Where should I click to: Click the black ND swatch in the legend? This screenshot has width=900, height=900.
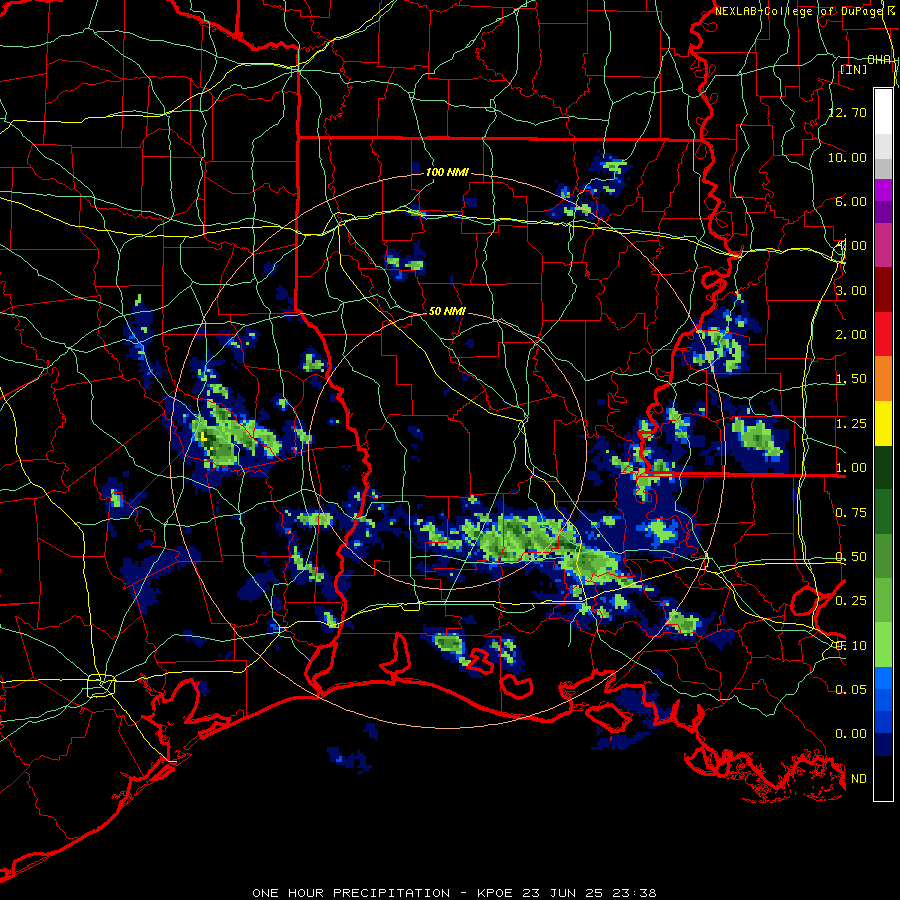point(883,778)
